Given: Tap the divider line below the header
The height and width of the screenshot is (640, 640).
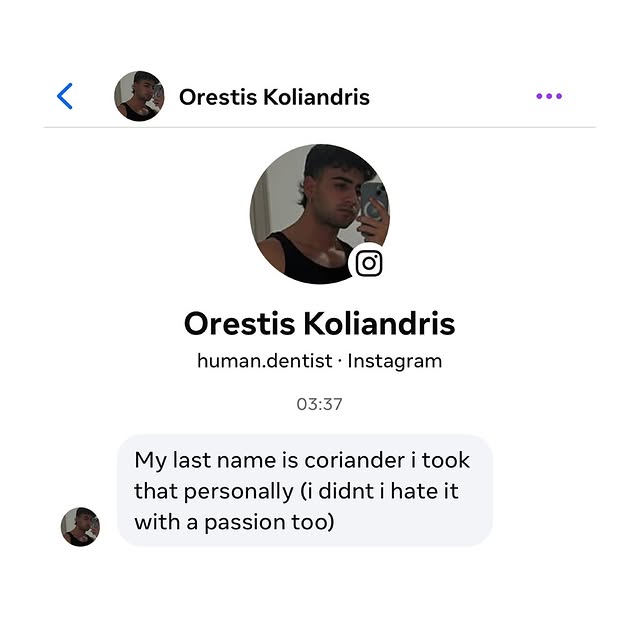Looking at the screenshot, I should click(x=319, y=127).
